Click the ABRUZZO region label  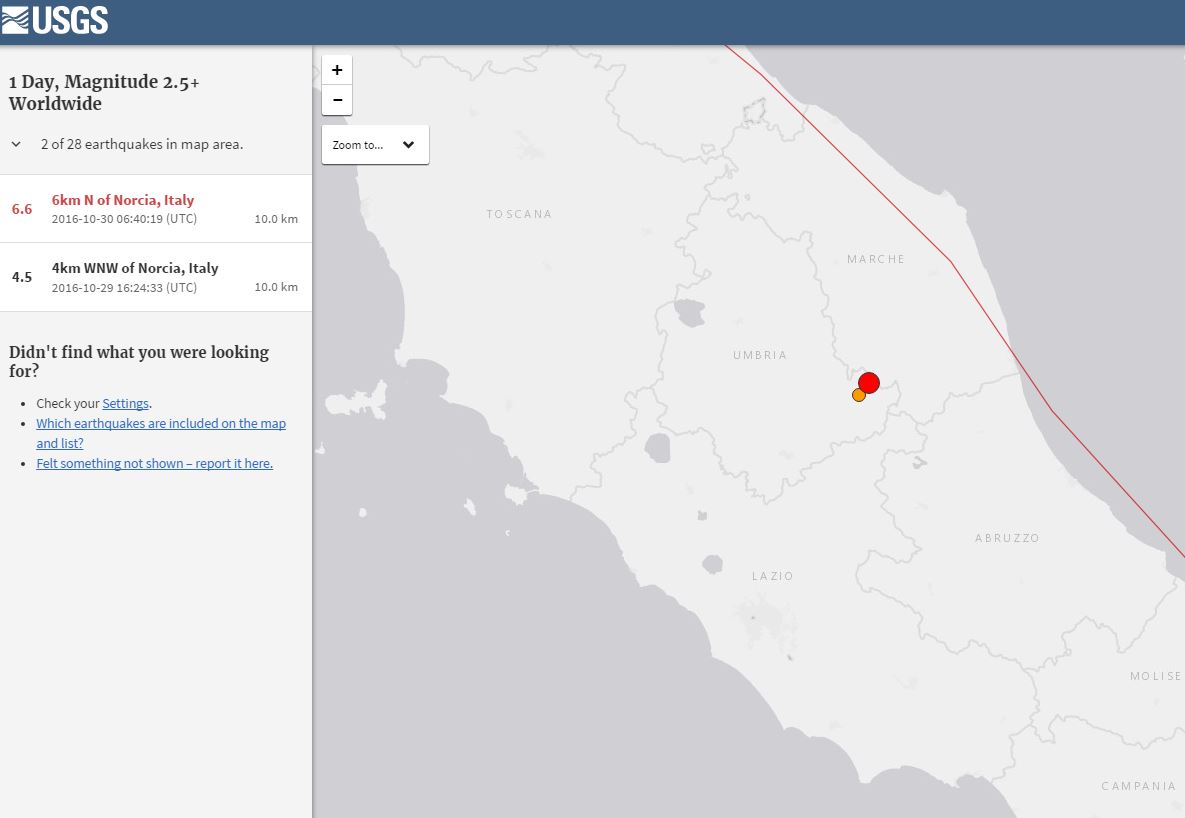click(x=1007, y=538)
